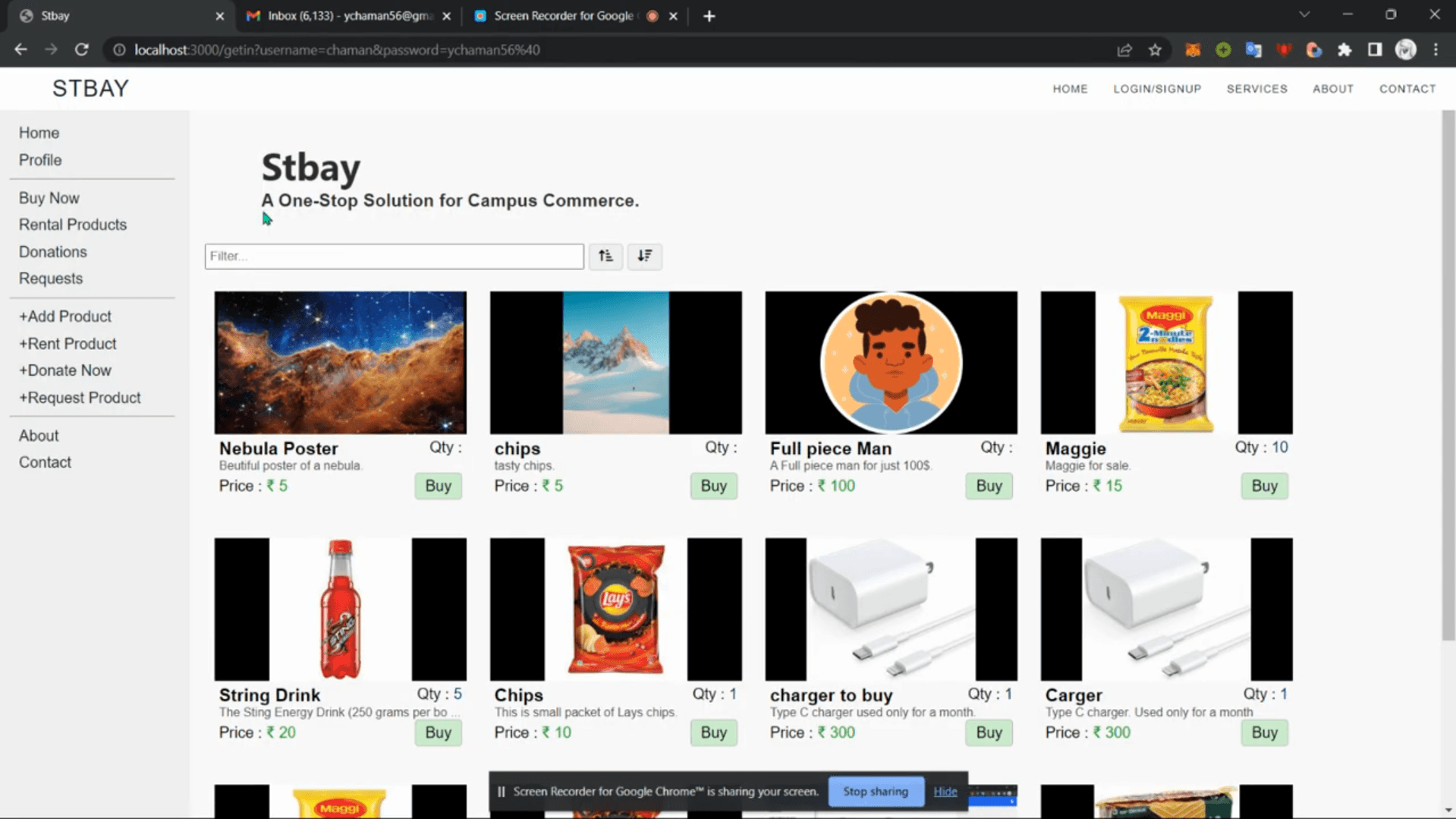1456x819 pixels.
Task: Open CONTACT in the top navigation
Action: pos(1407,89)
